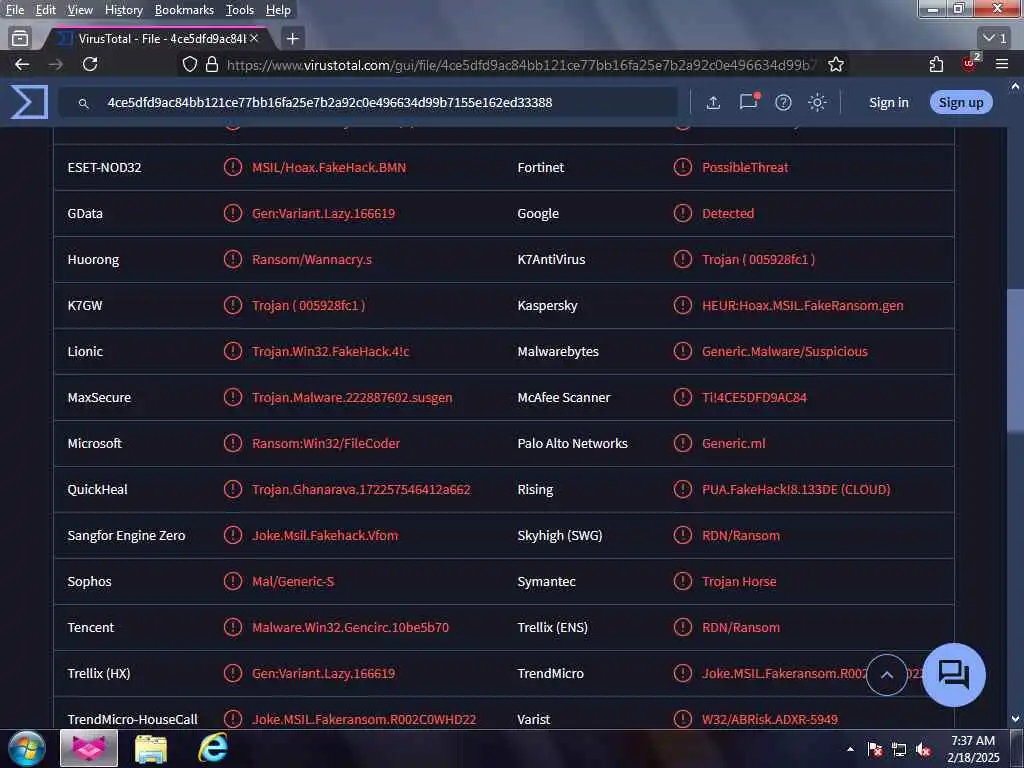Click the Kaspersky detection alert icon
Viewport: 1024px width, 768px height.
[682, 305]
